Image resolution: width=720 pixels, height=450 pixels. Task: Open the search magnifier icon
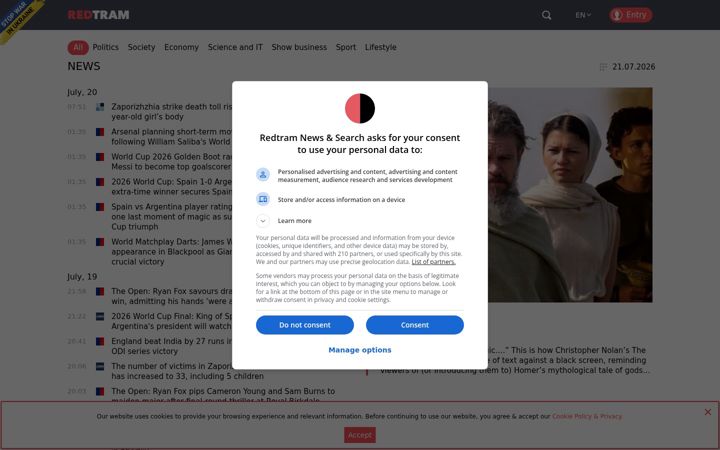click(546, 15)
